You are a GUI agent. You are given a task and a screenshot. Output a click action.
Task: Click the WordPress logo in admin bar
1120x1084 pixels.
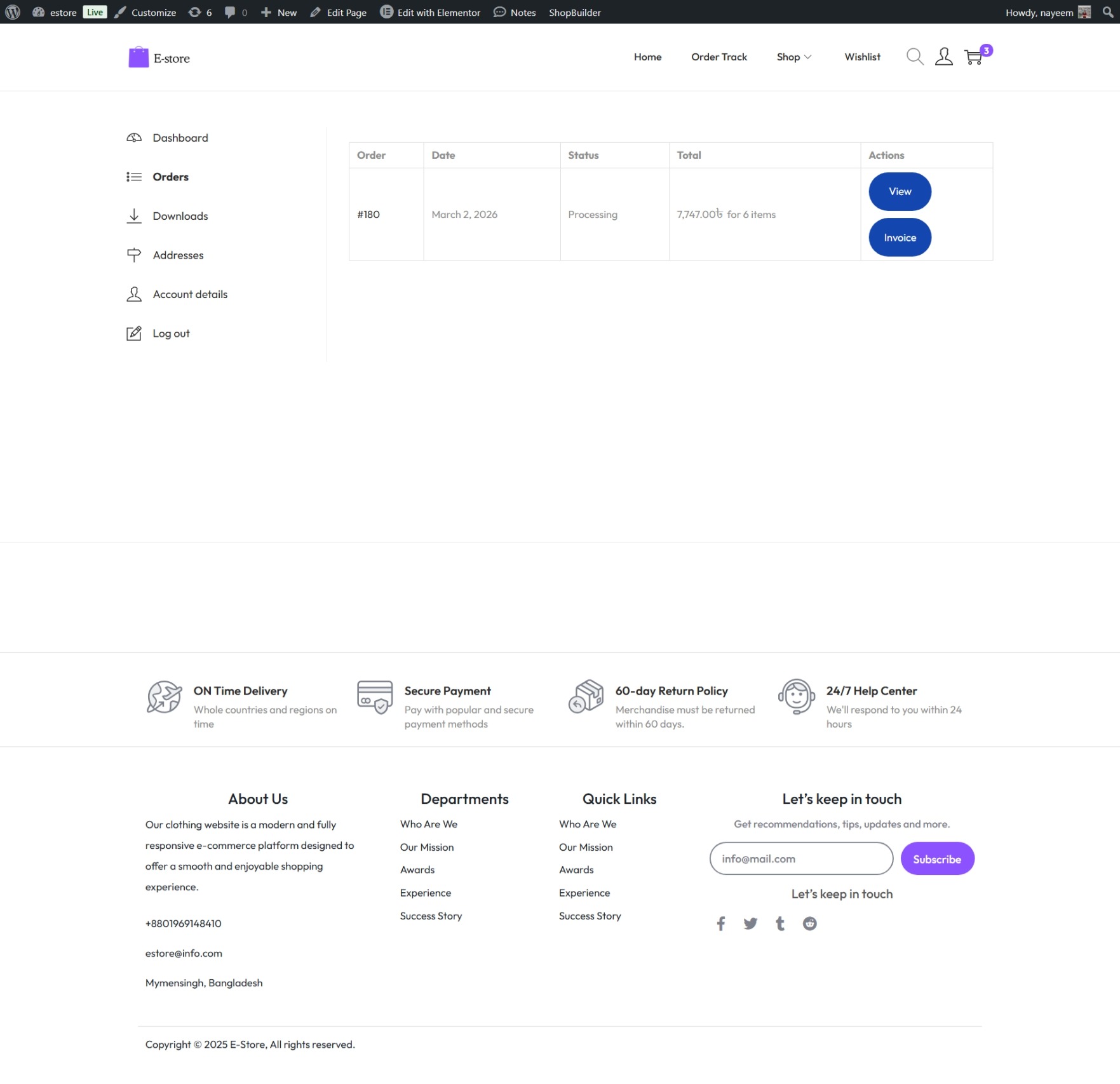click(x=13, y=12)
